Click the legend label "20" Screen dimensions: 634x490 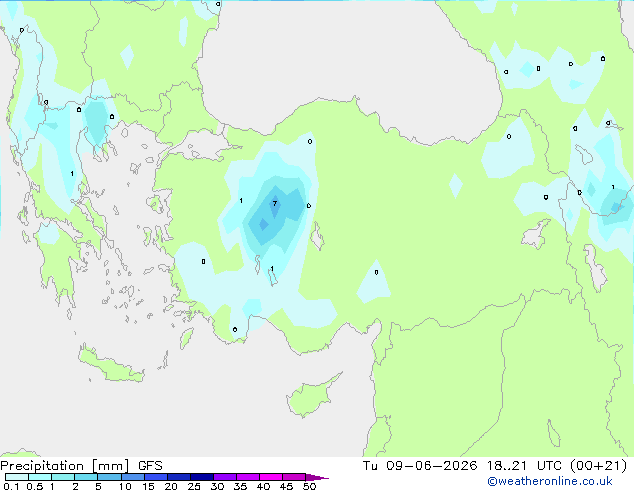pyautogui.click(x=171, y=486)
